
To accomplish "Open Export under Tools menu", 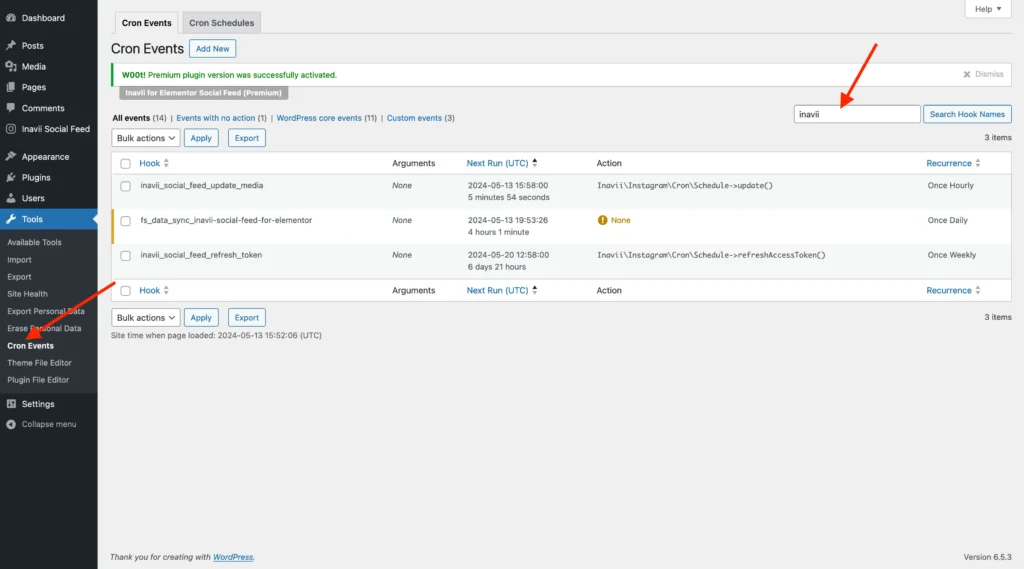I will pos(19,277).
